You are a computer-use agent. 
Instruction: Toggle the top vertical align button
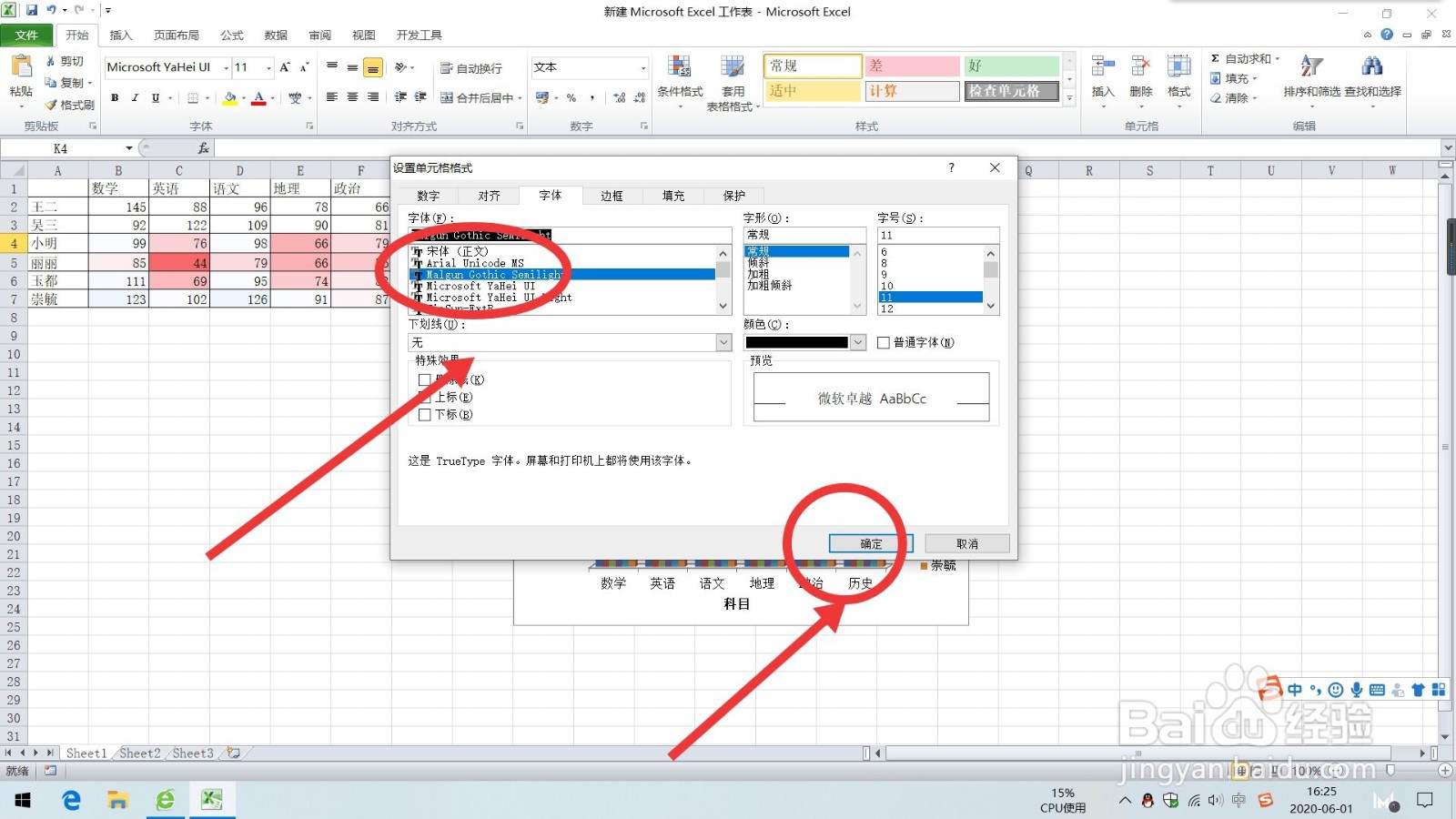(332, 67)
